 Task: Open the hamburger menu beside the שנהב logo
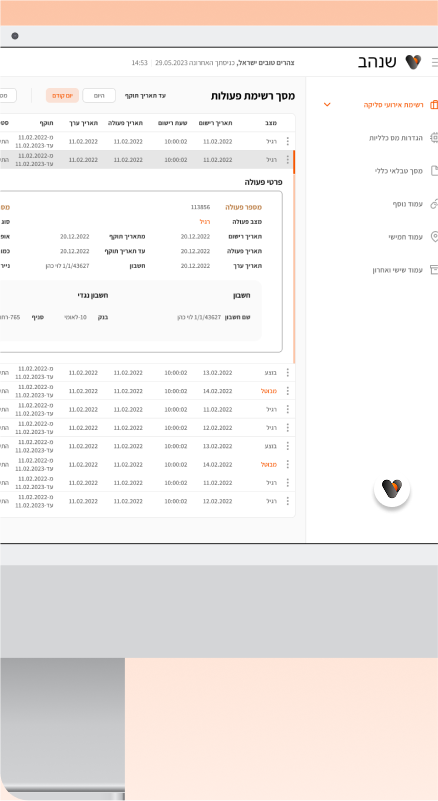[435, 62]
